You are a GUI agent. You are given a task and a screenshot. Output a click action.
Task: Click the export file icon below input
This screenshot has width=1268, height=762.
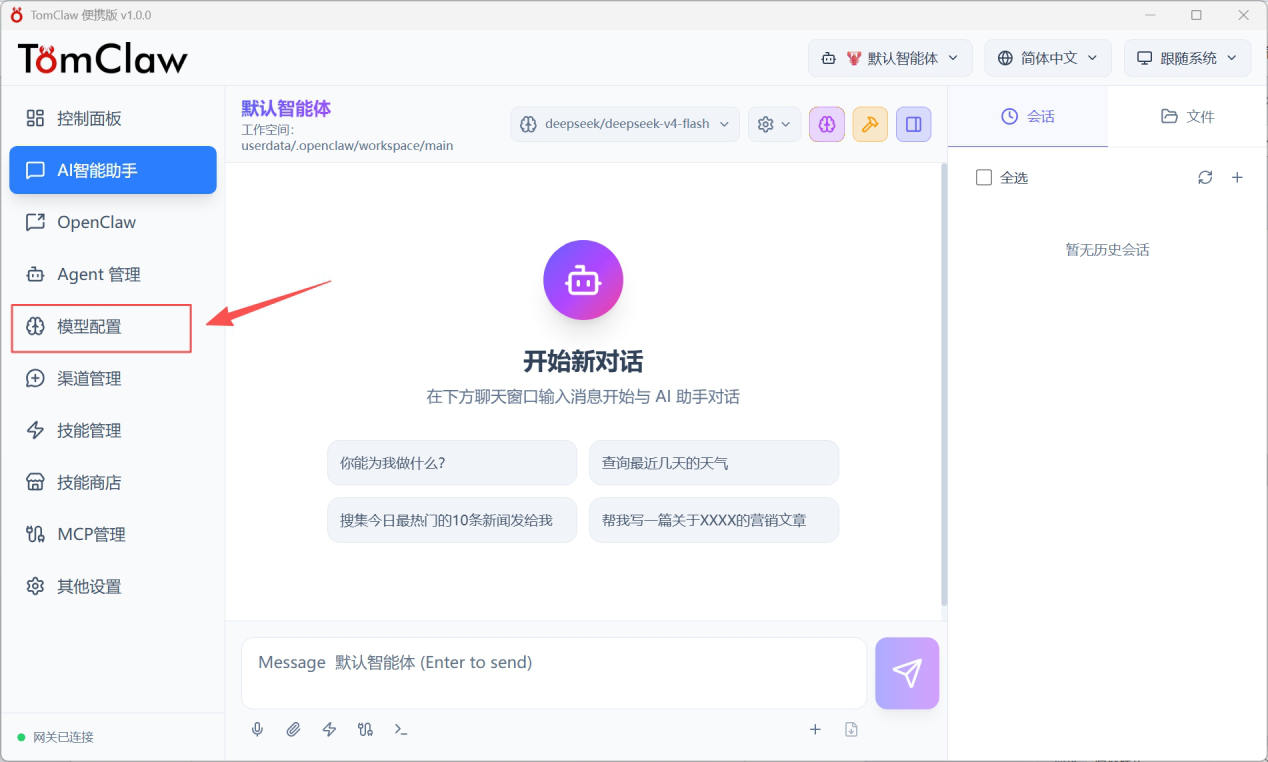851,729
